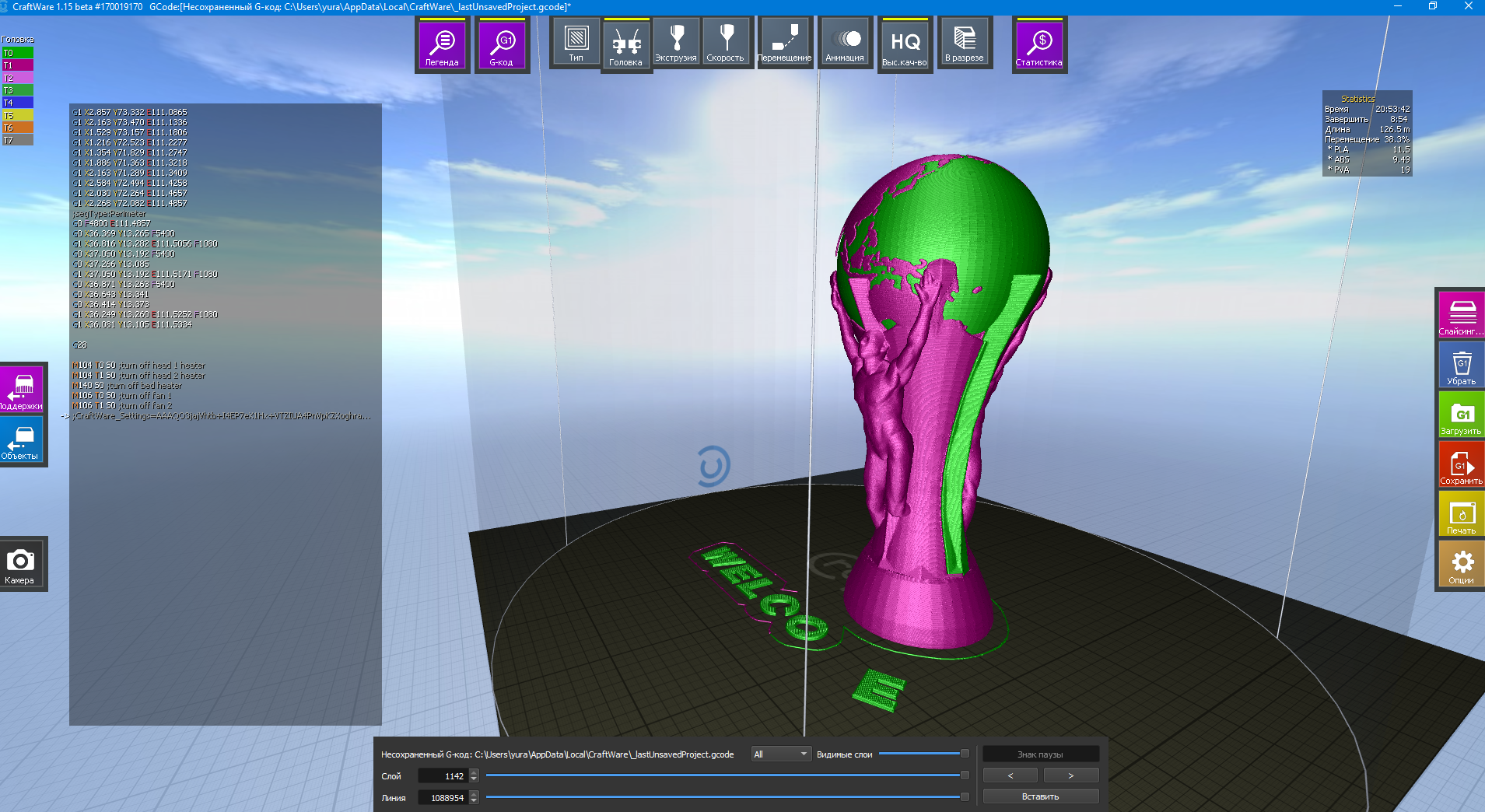Click the Слой layer number field
The height and width of the screenshot is (812, 1485).
(443, 775)
